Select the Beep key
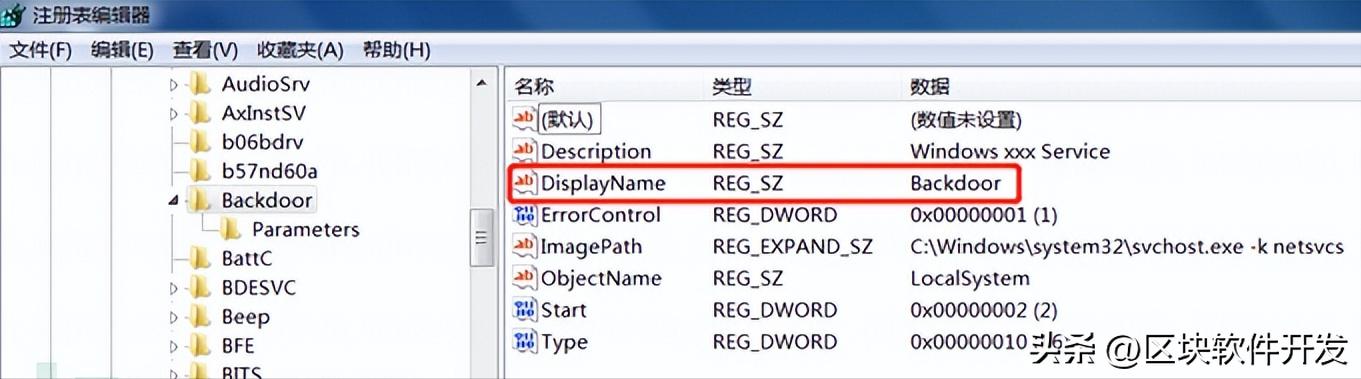Image resolution: width=1361 pixels, height=379 pixels. (x=245, y=317)
